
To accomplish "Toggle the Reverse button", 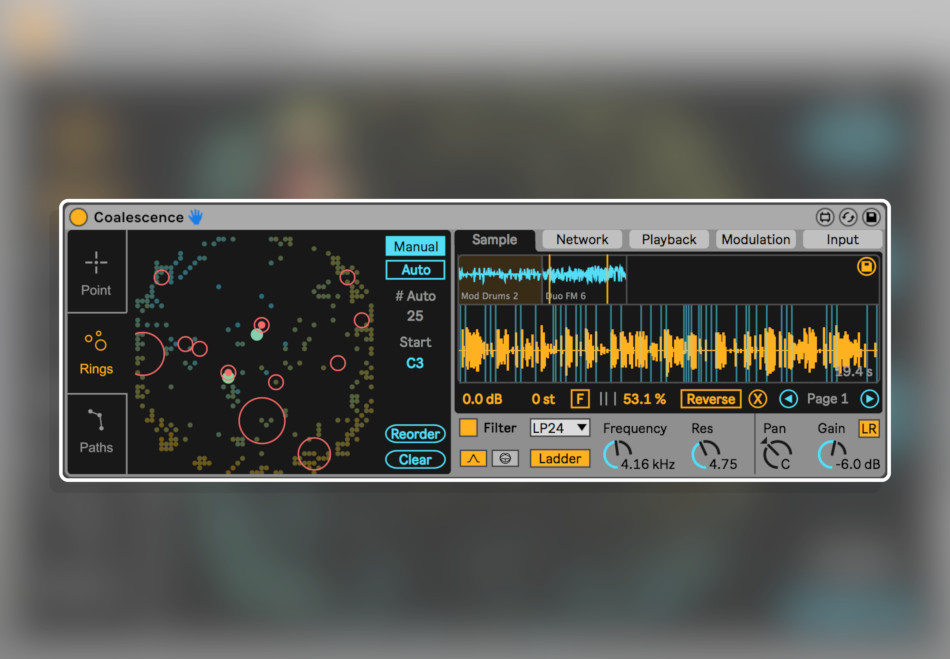I will pos(711,399).
